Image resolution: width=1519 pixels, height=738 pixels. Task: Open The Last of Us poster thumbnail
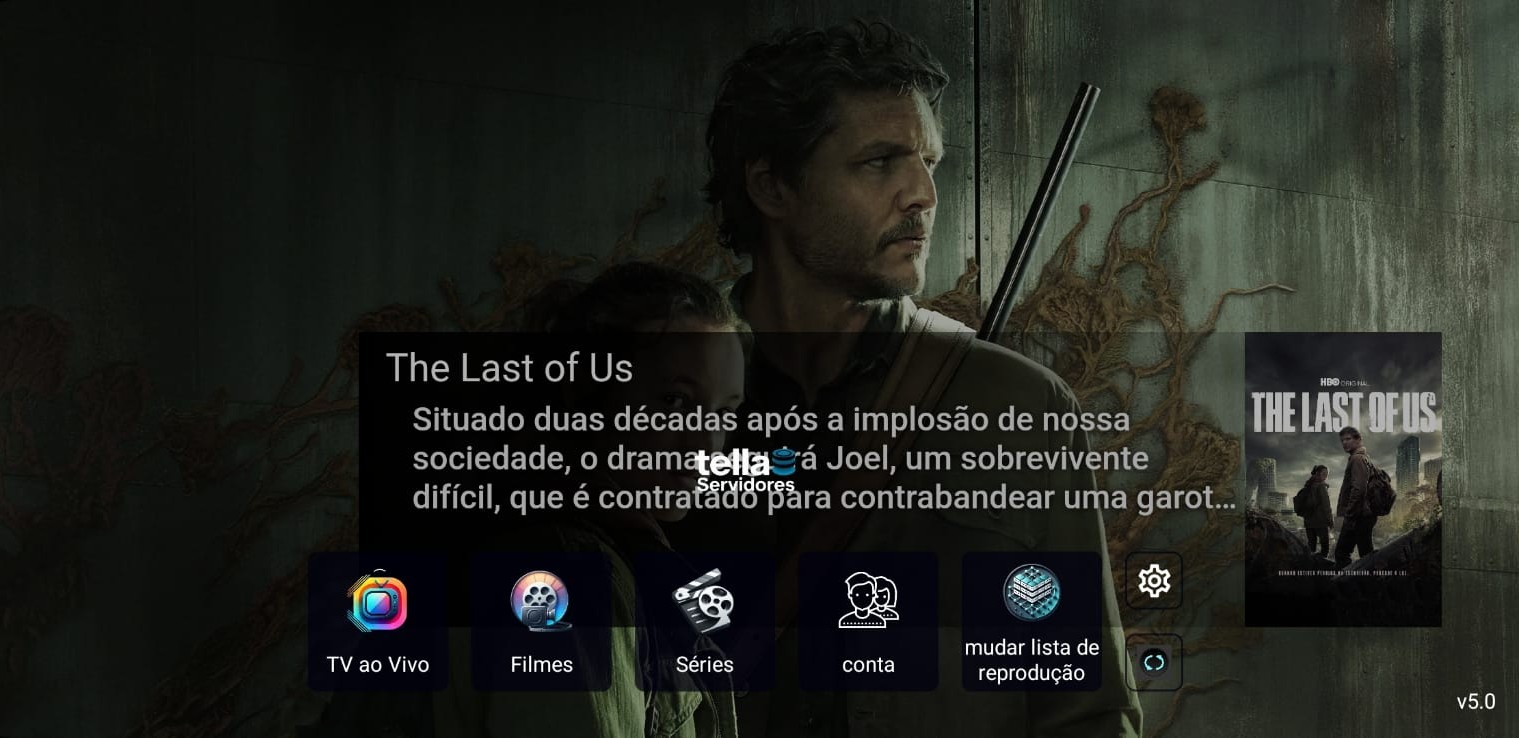click(1343, 480)
